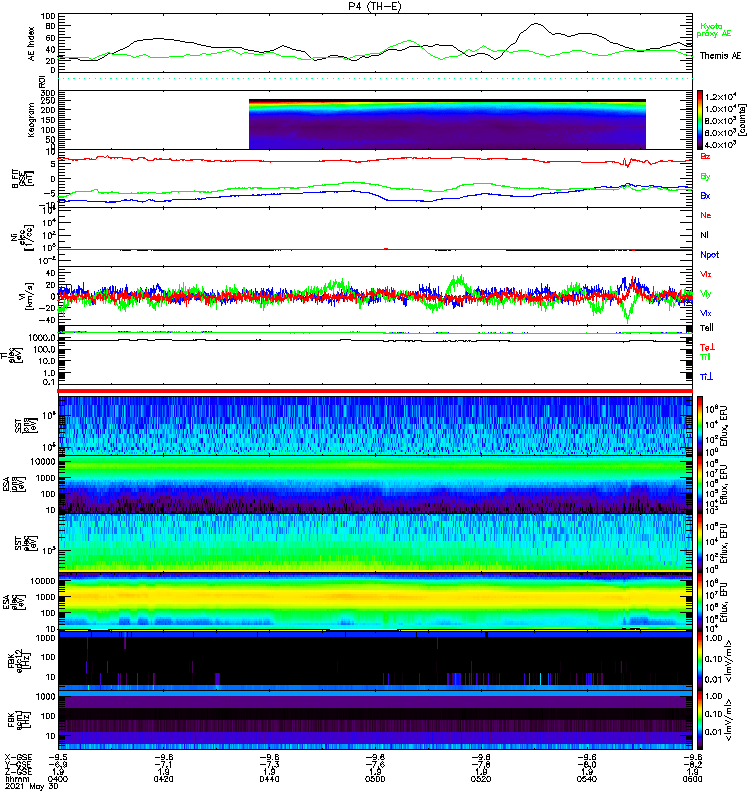Click the ESA ions Eflux color bar
The image size is (750, 800).
coord(701,484)
